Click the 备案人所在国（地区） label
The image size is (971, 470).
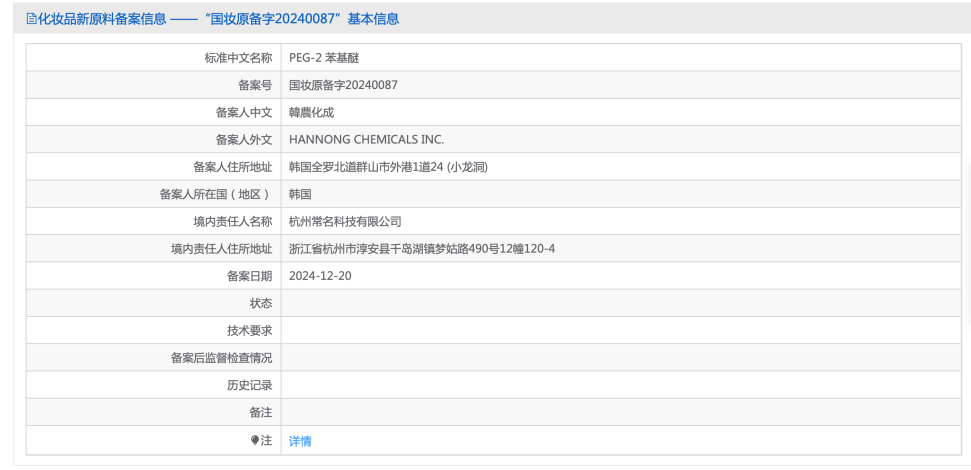[x=216, y=194]
